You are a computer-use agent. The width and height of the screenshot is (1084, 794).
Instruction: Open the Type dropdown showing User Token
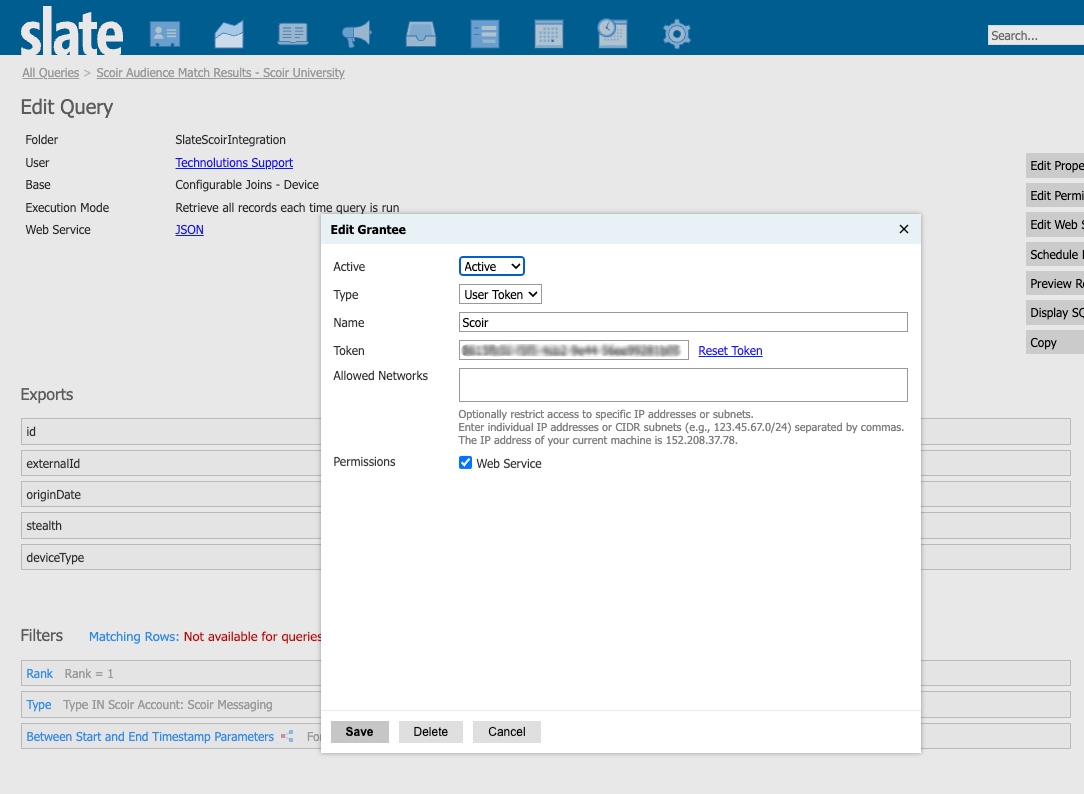(500, 294)
